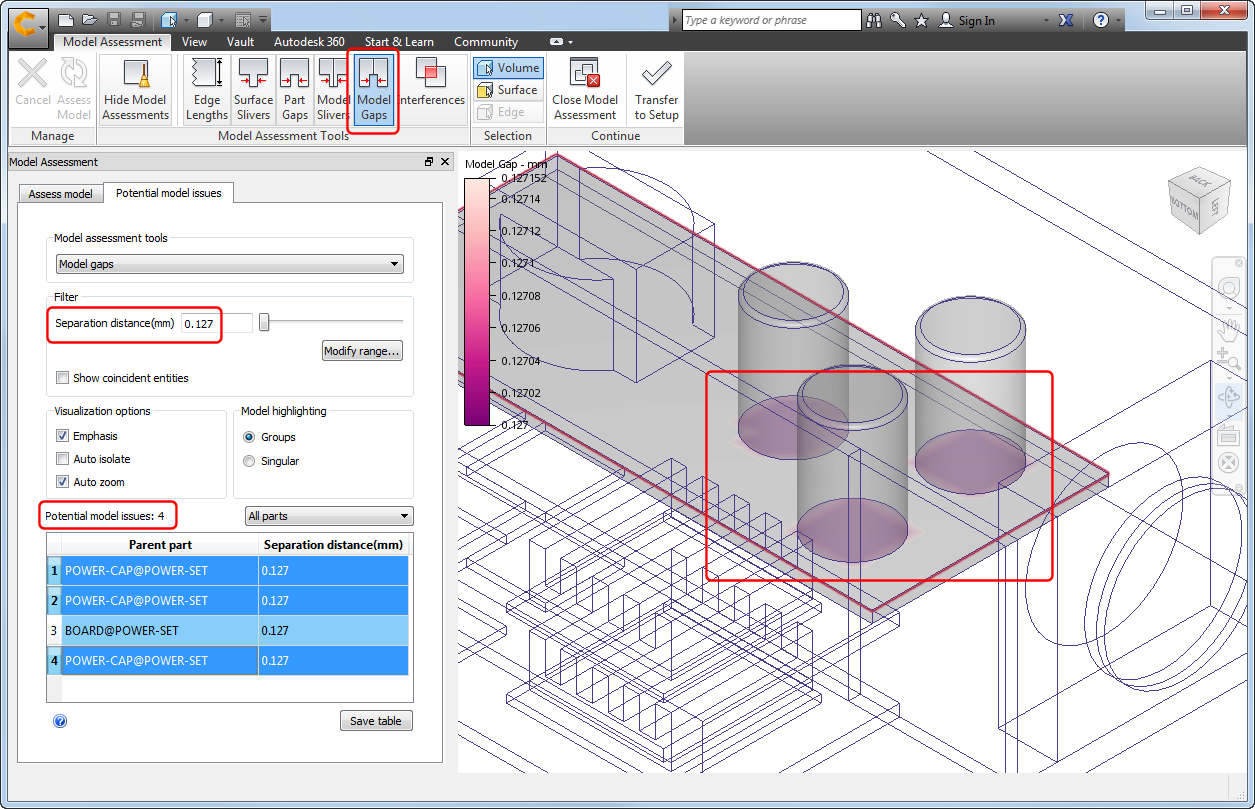Open the Start & Learn ribbon tab
This screenshot has height=809, width=1255.
click(x=399, y=42)
